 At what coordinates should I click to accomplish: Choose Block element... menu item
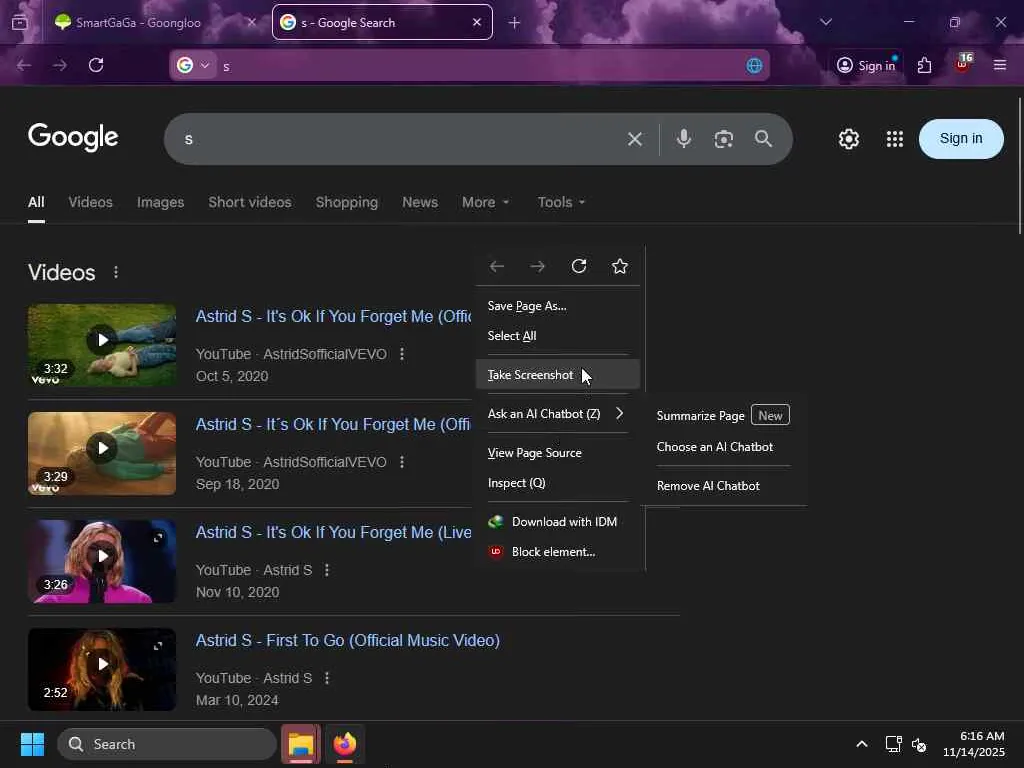tap(558, 552)
